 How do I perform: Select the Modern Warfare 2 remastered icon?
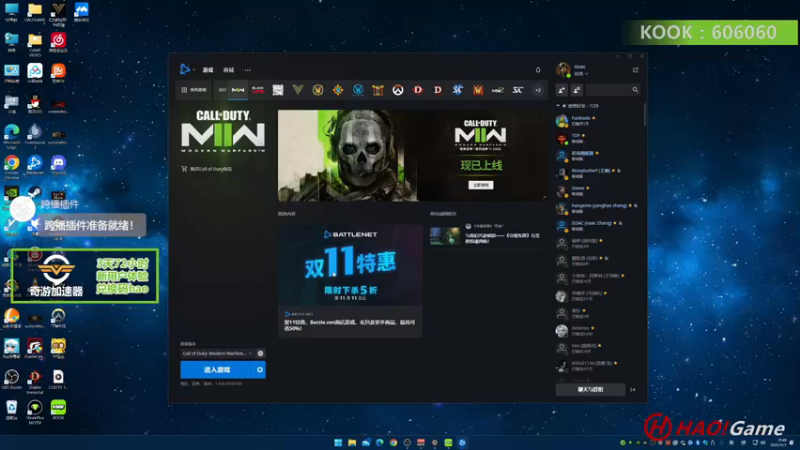pyautogui.click(x=498, y=90)
